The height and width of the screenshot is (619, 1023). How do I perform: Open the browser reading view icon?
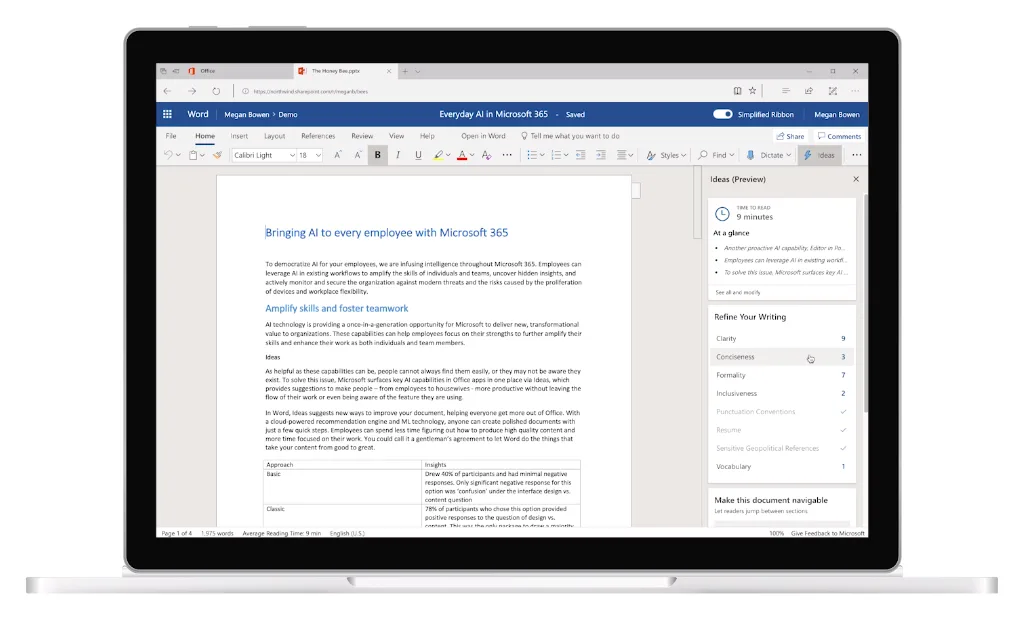coord(737,91)
